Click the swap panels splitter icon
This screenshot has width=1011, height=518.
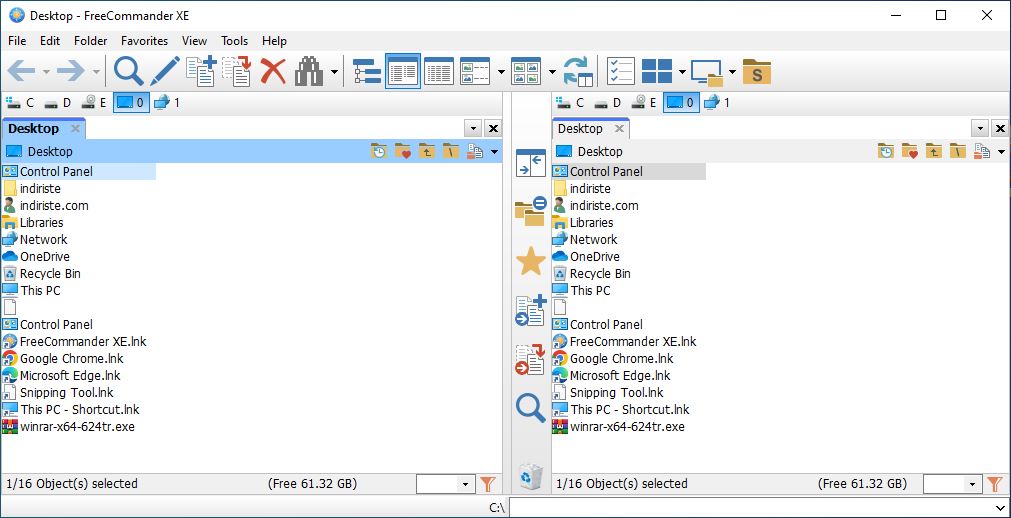[x=531, y=163]
